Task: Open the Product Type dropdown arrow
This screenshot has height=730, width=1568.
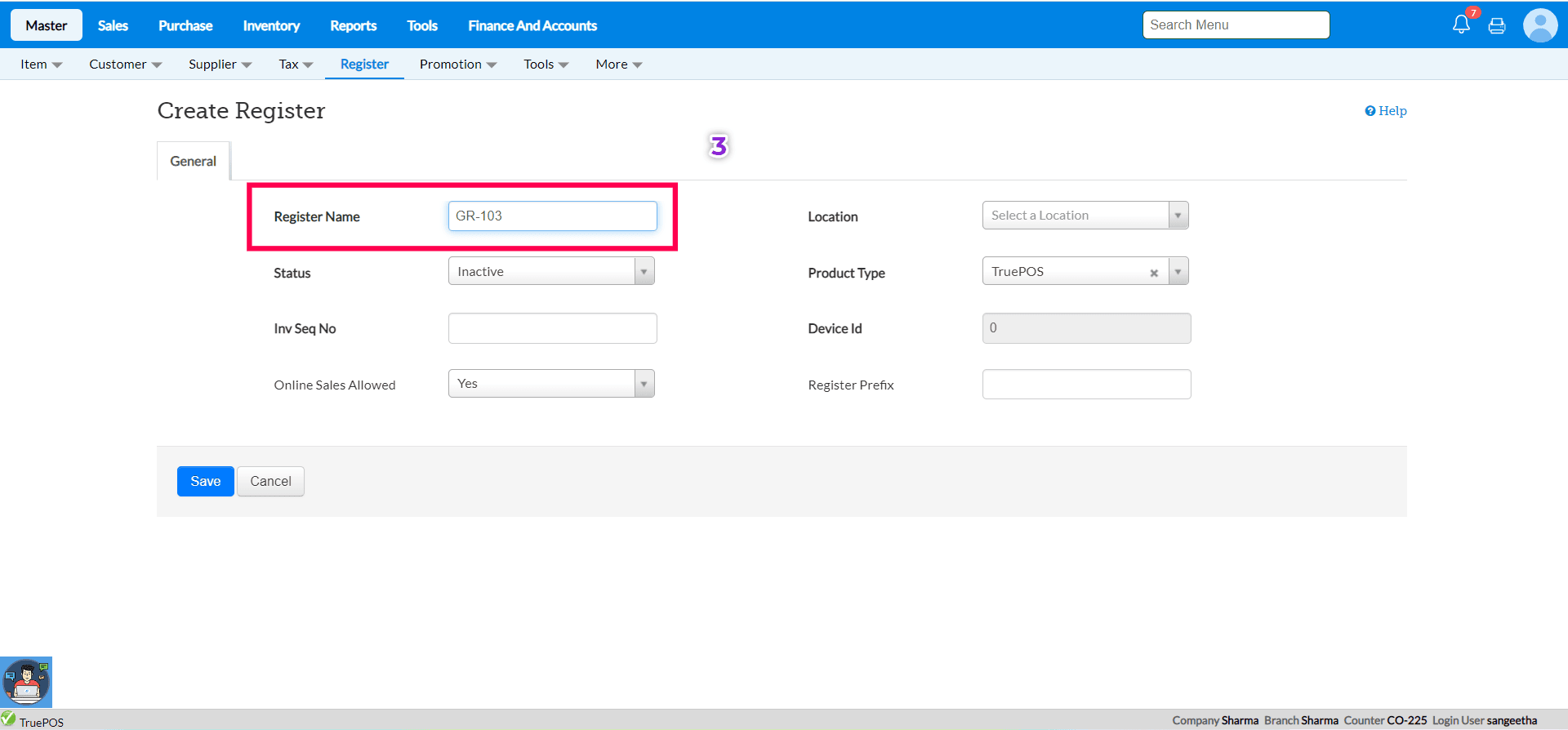Action: (x=1178, y=271)
